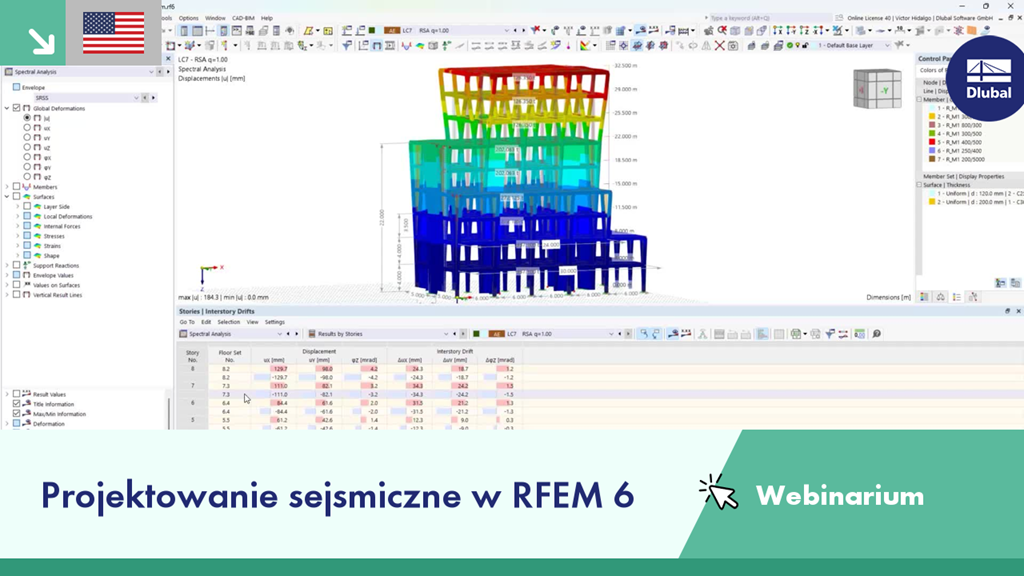
Task: Collapse the Surfaces tree node
Action: click(7, 197)
